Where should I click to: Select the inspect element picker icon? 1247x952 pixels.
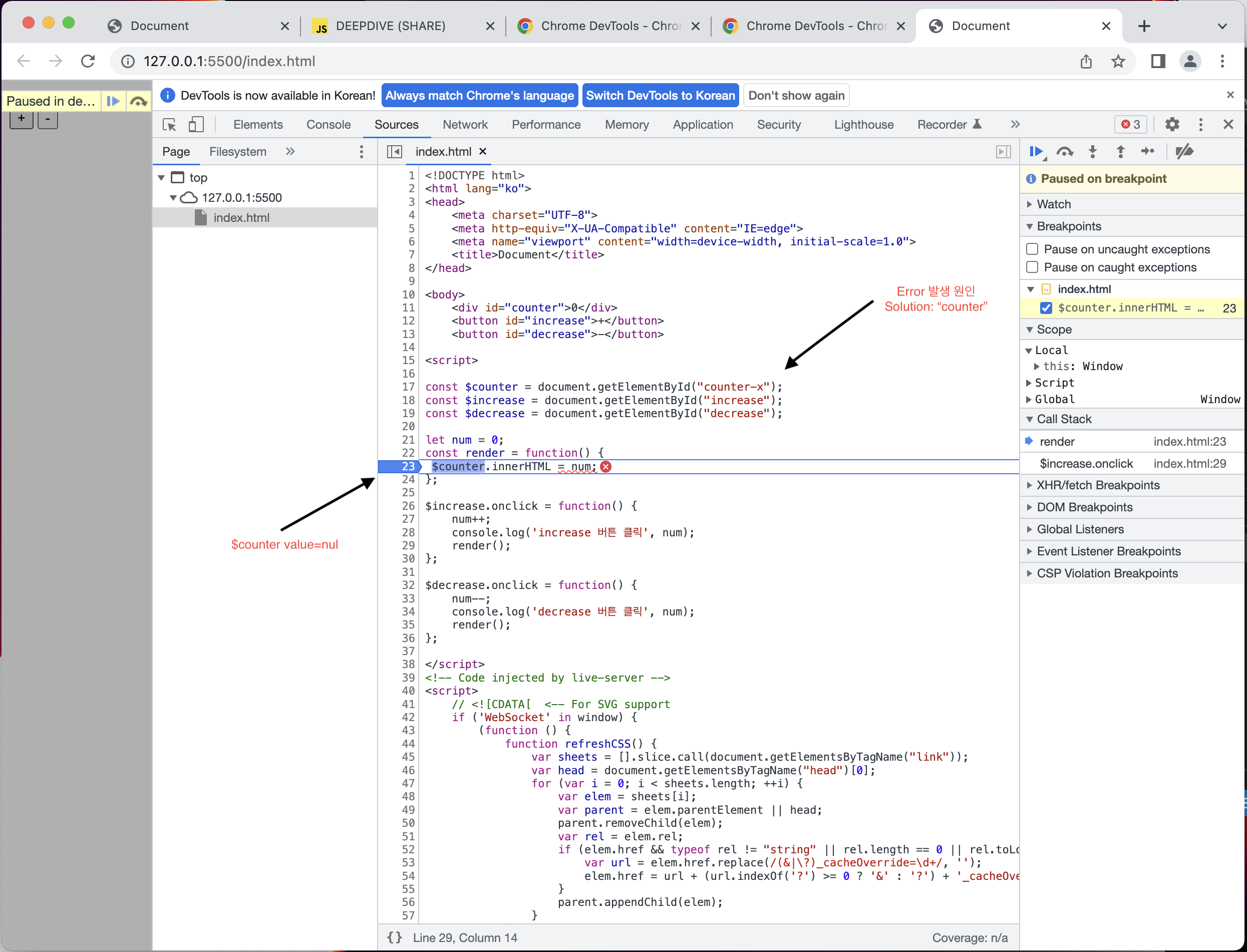pyautogui.click(x=169, y=125)
